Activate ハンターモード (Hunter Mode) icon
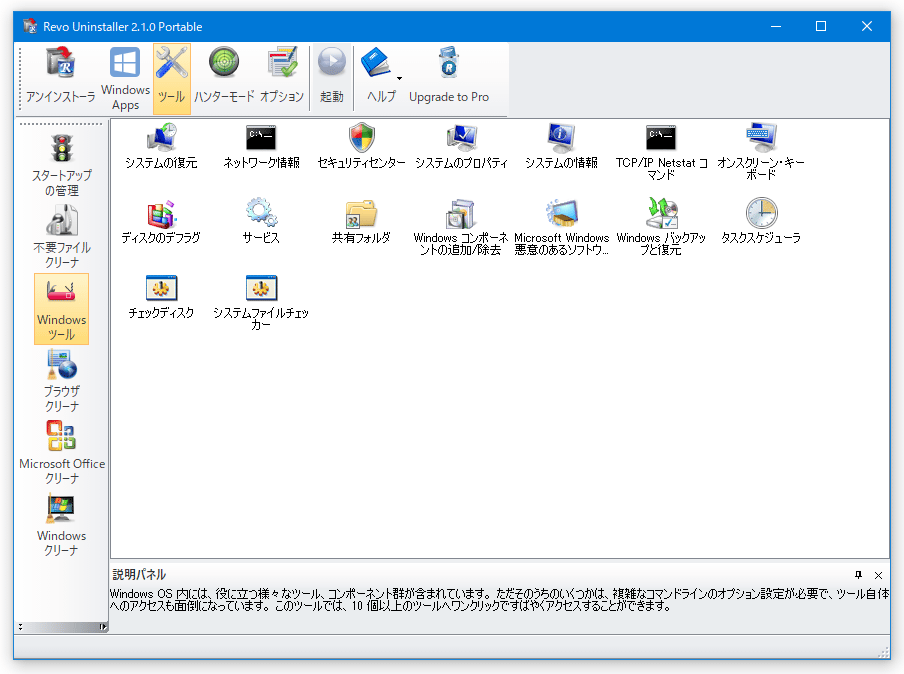The image size is (904, 674). pyautogui.click(x=224, y=76)
